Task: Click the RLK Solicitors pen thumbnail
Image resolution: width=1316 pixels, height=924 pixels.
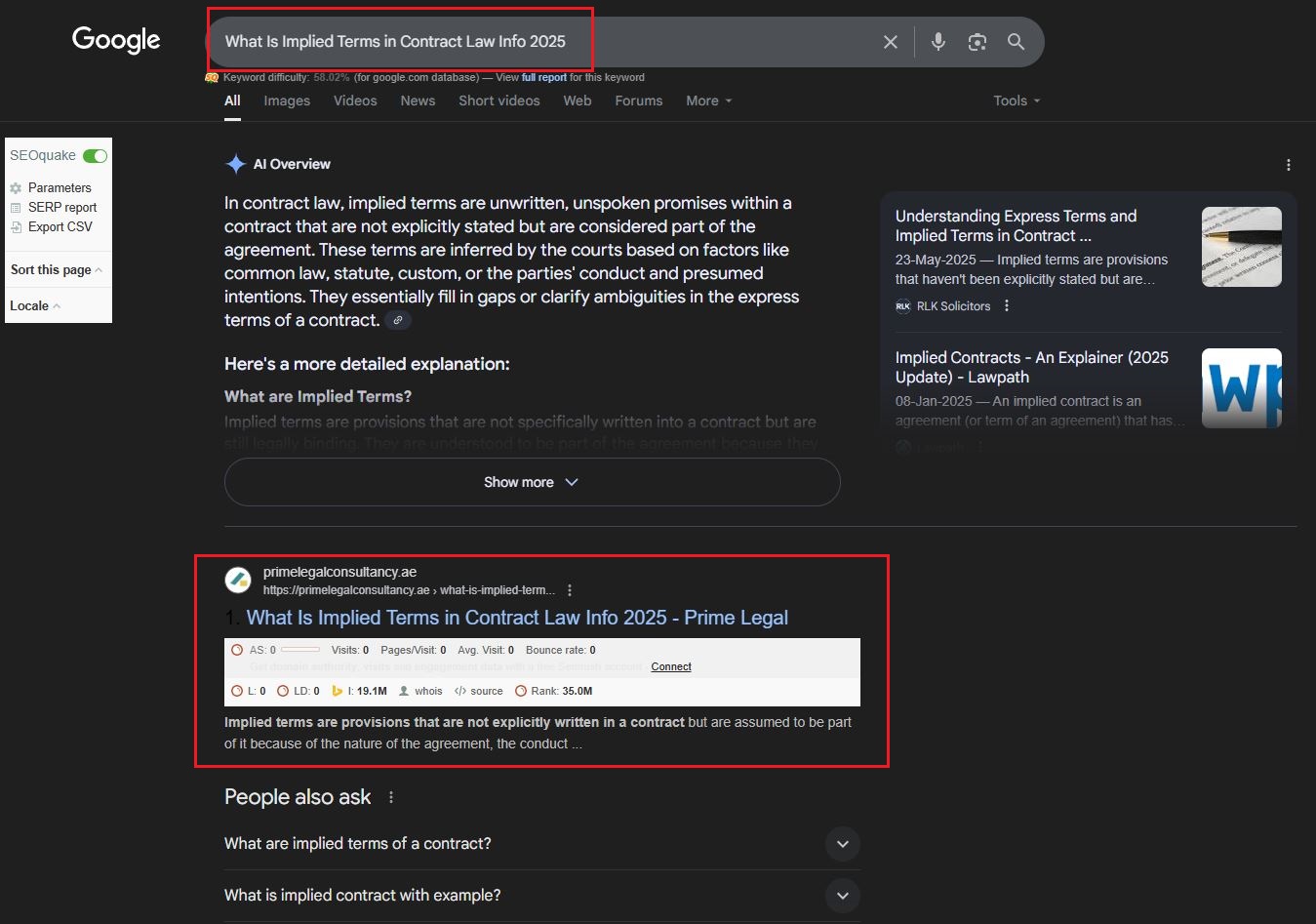Action: point(1241,247)
